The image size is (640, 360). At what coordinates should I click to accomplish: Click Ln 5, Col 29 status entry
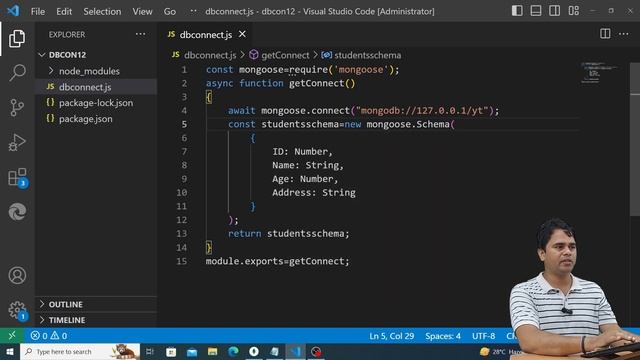point(391,336)
